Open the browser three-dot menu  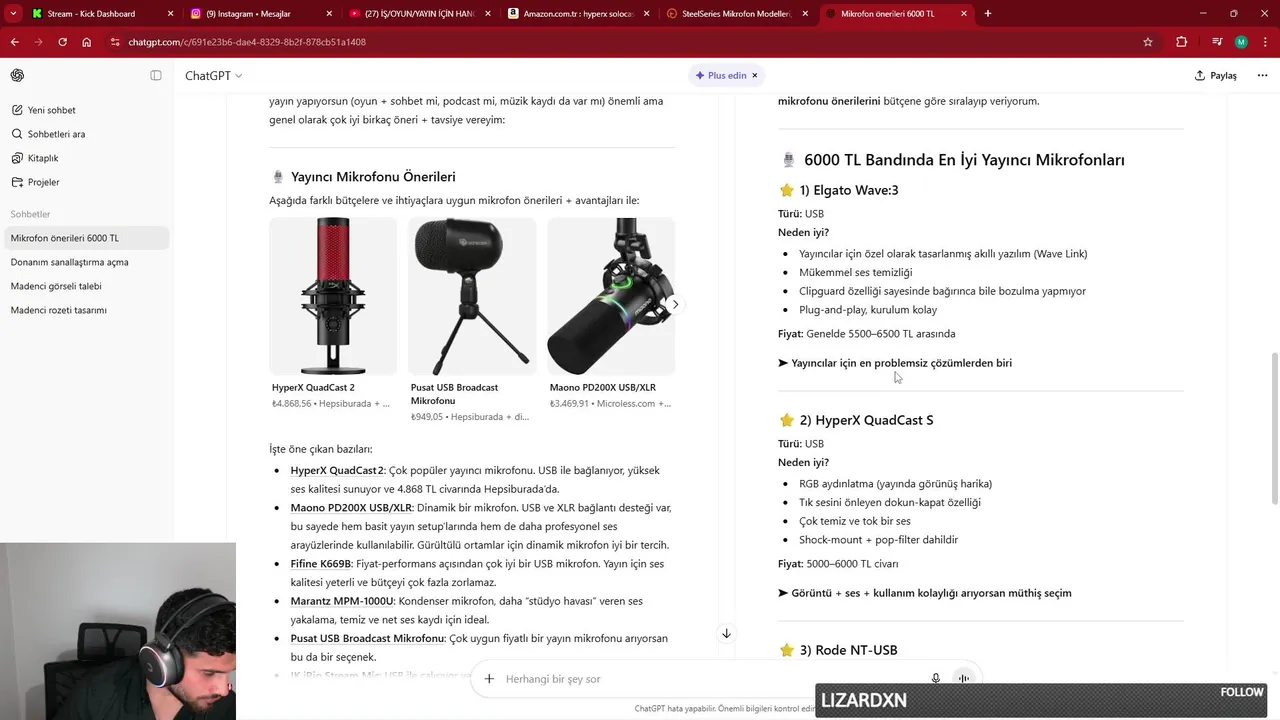[1265, 42]
